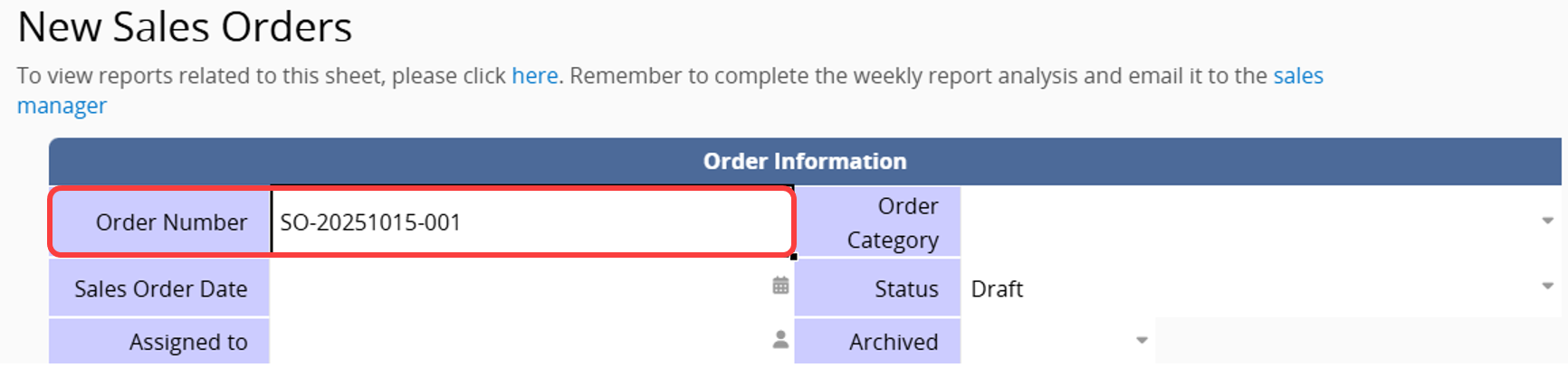Screen dimensions: 1568x368
Task: Click the person icon in Assigned to
Action: (x=780, y=340)
